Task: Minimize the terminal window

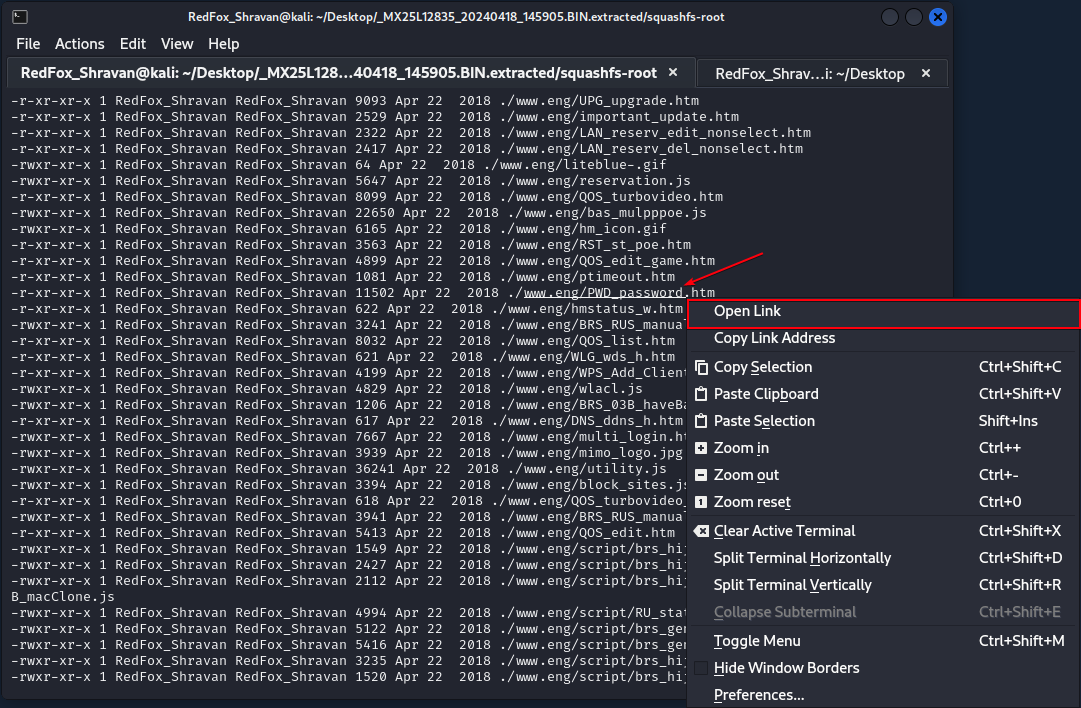Action: (x=890, y=17)
